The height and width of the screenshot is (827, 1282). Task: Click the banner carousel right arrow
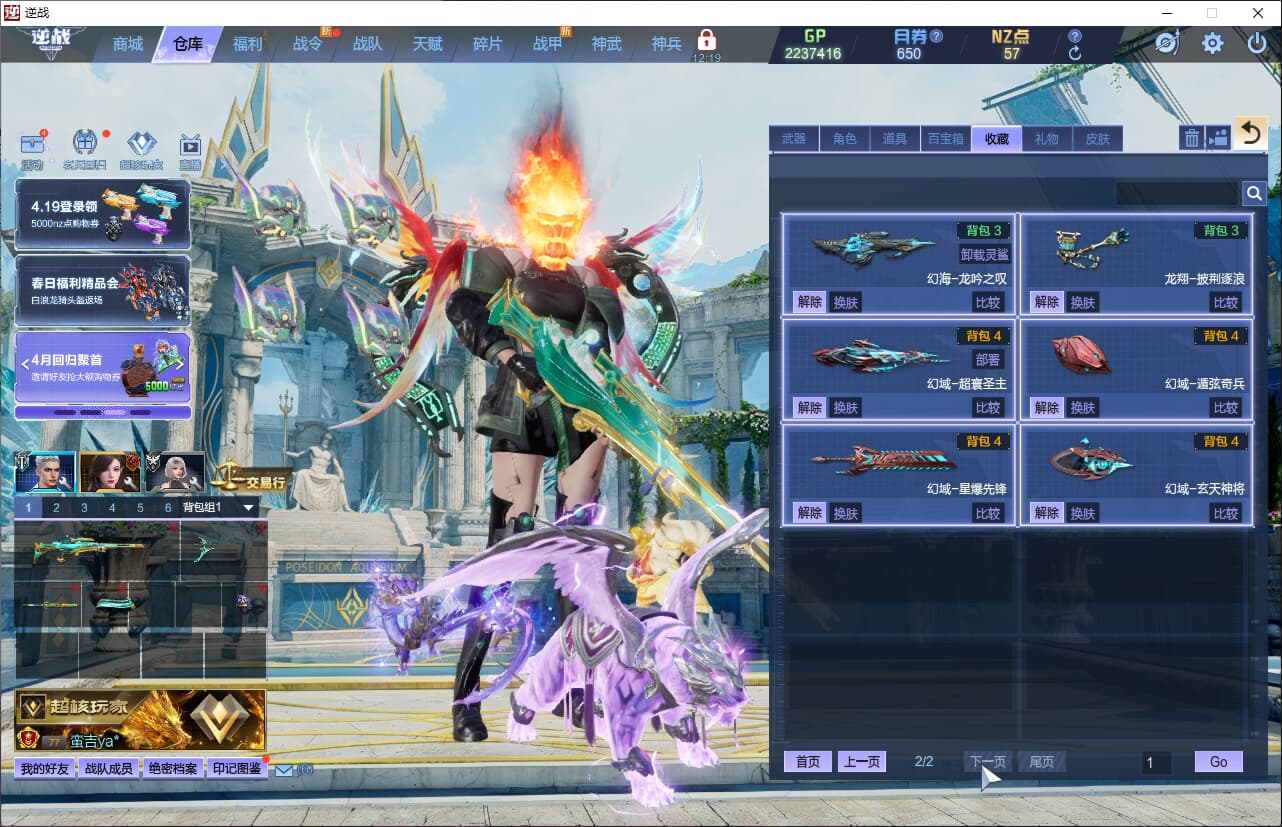coord(181,365)
